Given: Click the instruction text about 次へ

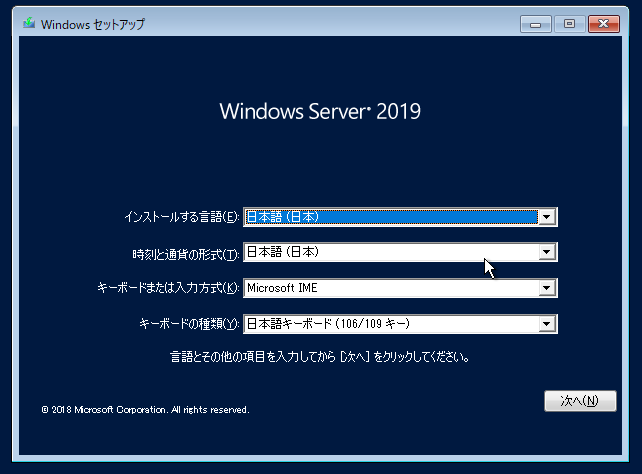Looking at the screenshot, I should coord(320,357).
